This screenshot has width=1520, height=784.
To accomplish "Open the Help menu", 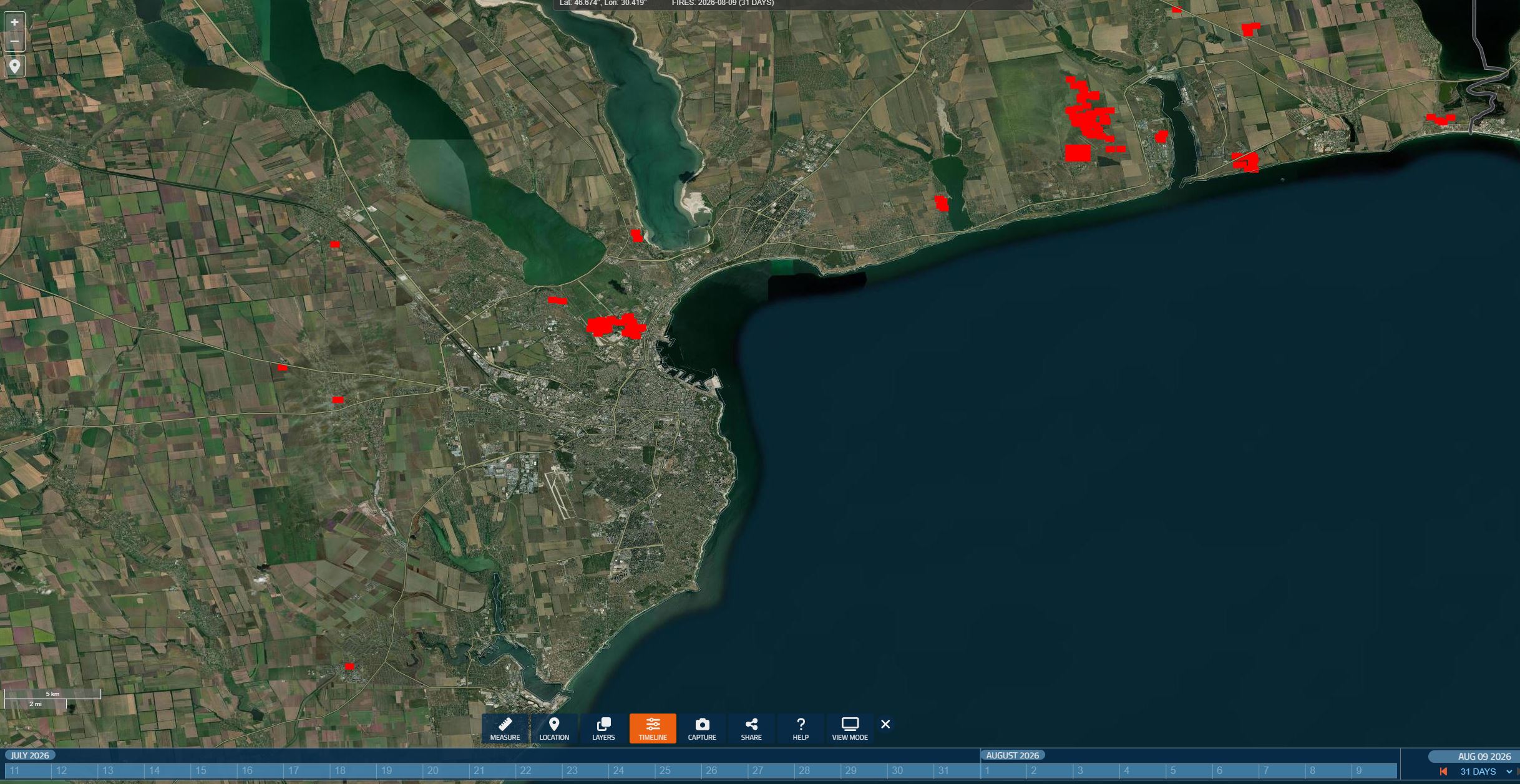I will coord(801,728).
